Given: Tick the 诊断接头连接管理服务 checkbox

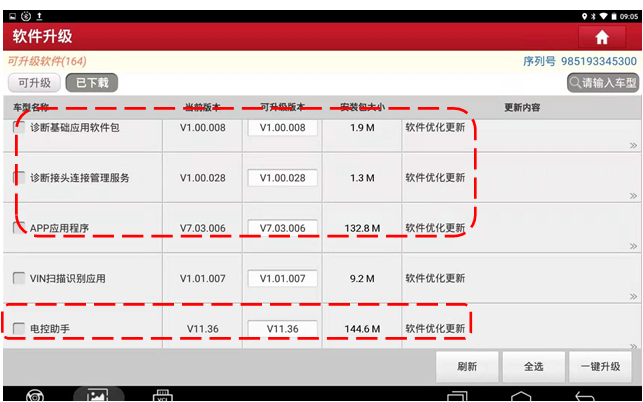Looking at the screenshot, I should 19,178.
